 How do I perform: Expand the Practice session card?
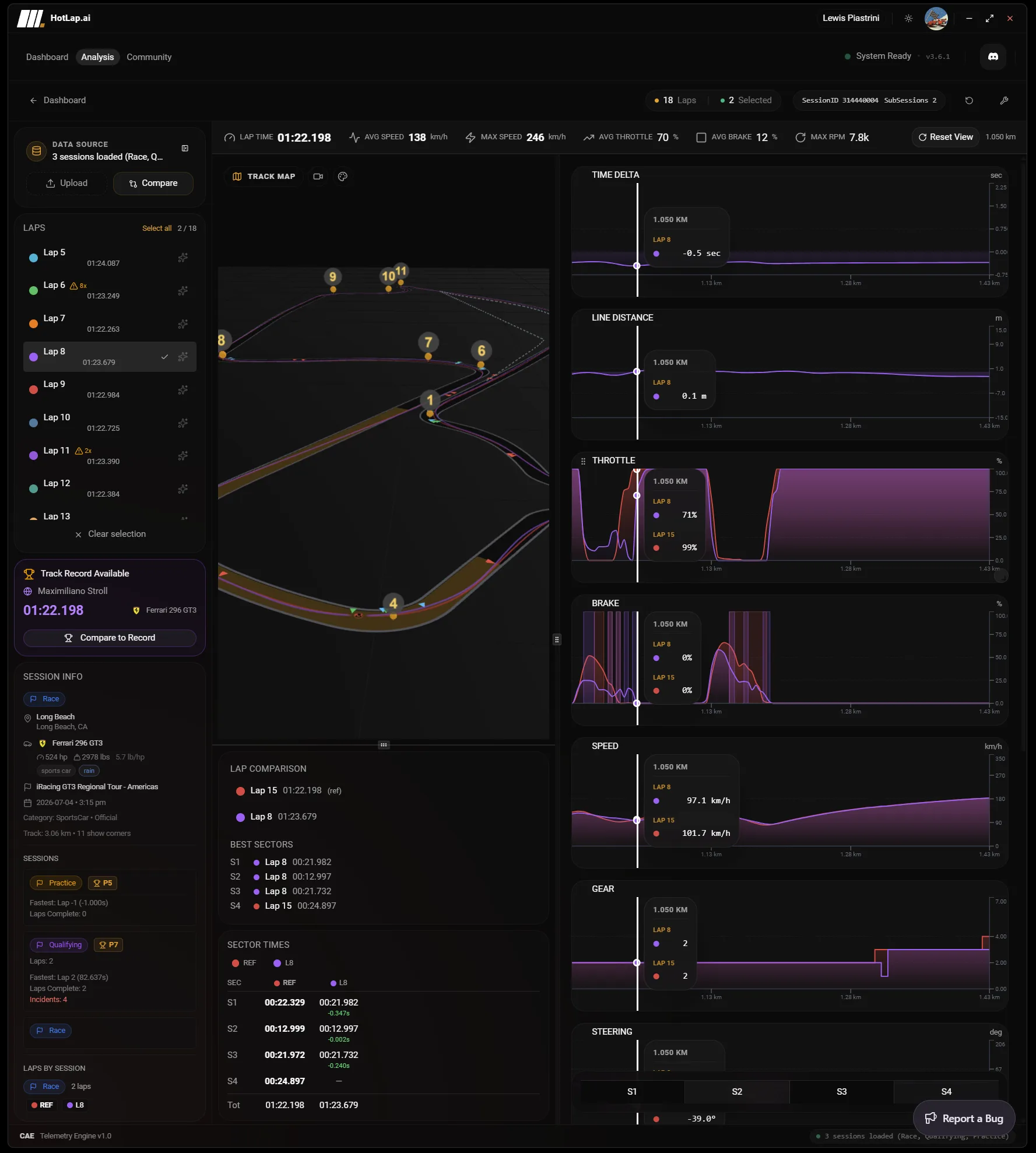(x=110, y=898)
